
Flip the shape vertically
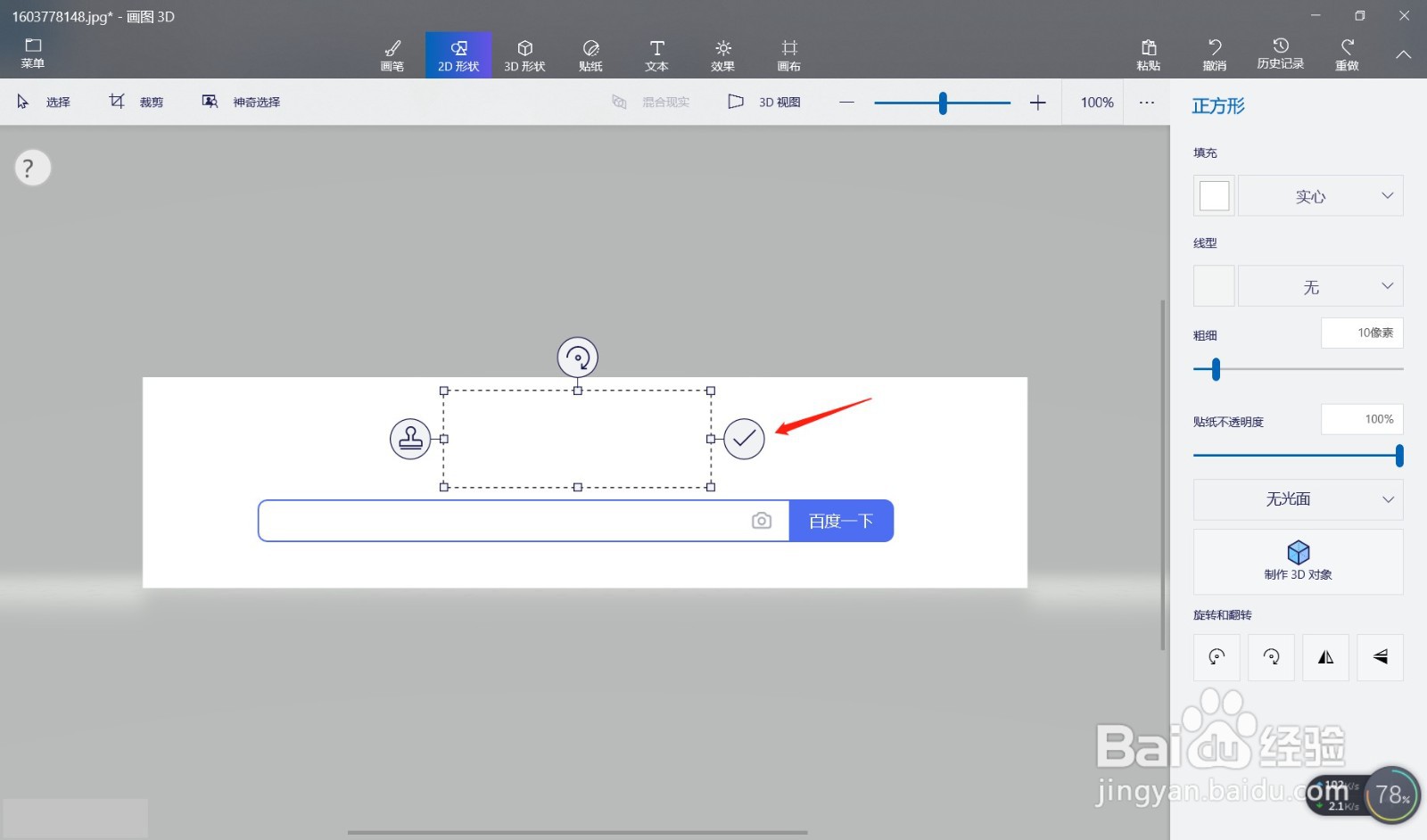point(1381,657)
